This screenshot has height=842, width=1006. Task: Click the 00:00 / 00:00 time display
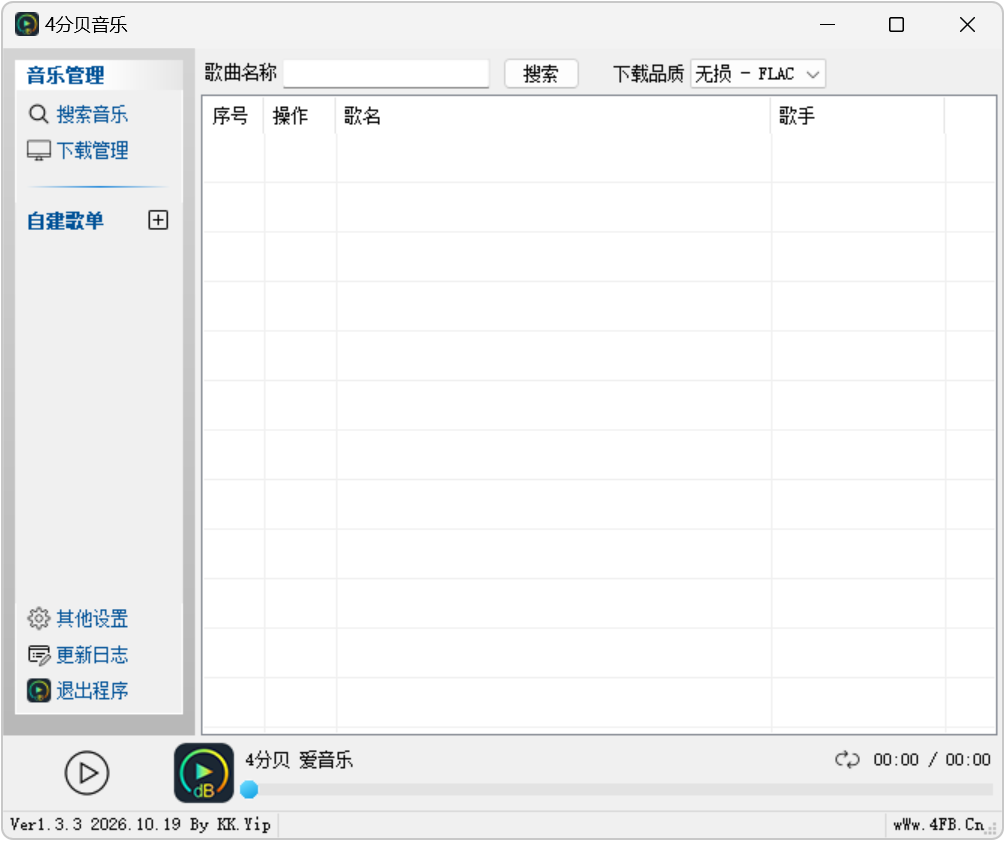[932, 760]
